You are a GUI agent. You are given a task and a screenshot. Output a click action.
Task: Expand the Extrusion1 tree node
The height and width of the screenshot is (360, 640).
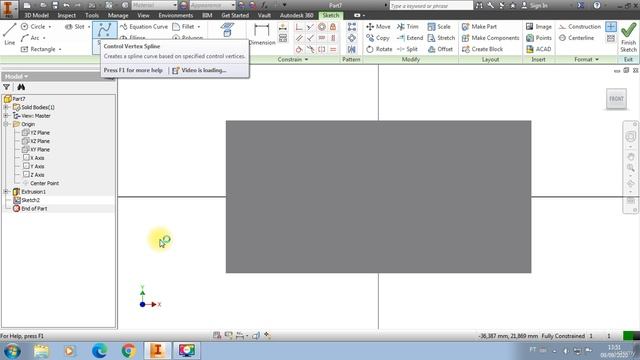point(6,192)
